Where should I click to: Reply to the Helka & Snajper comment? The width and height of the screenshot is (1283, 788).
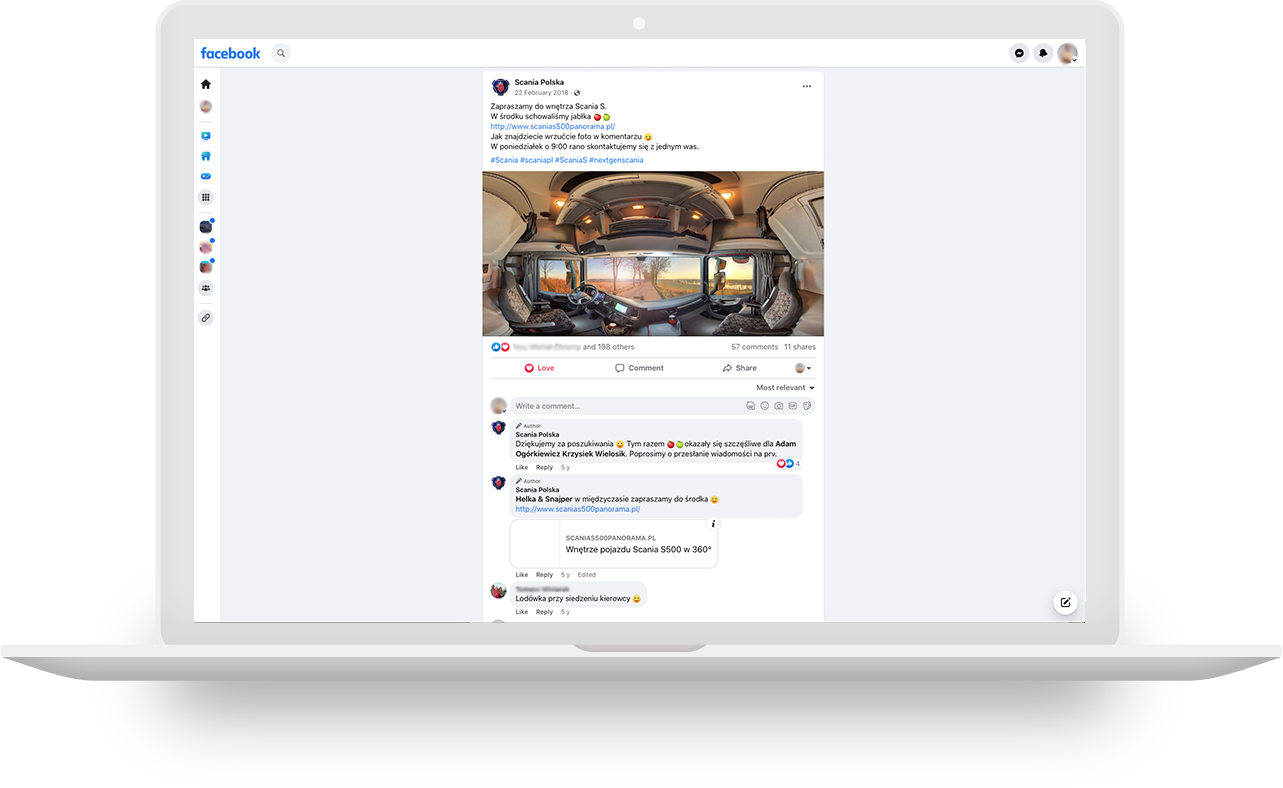coord(544,575)
